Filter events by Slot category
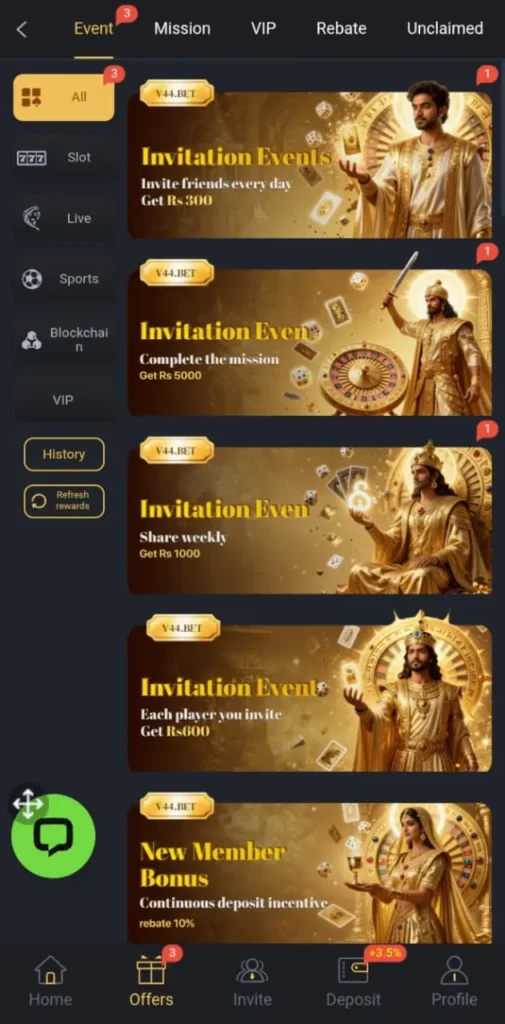505x1024 pixels. pos(63,157)
